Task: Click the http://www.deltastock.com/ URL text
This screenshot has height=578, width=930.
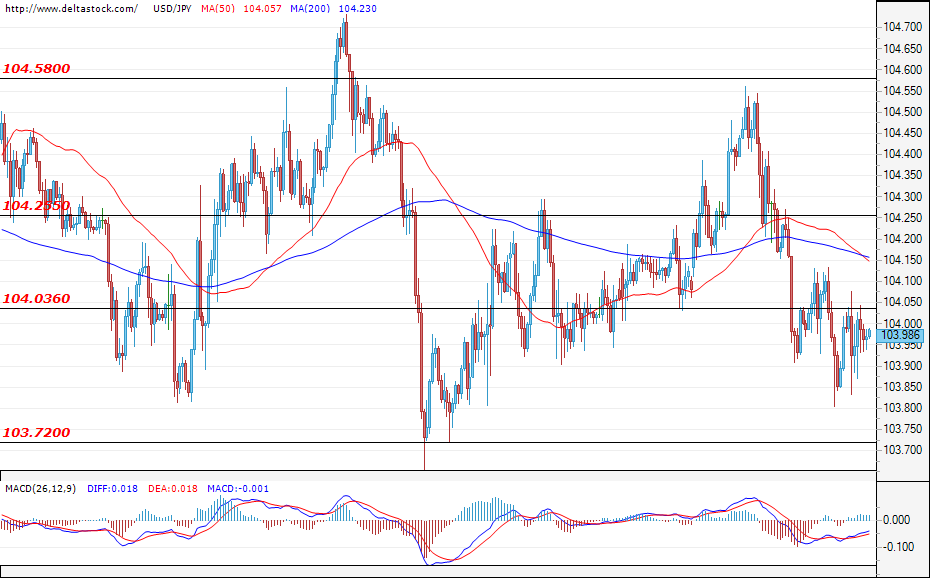Action: click(x=71, y=8)
